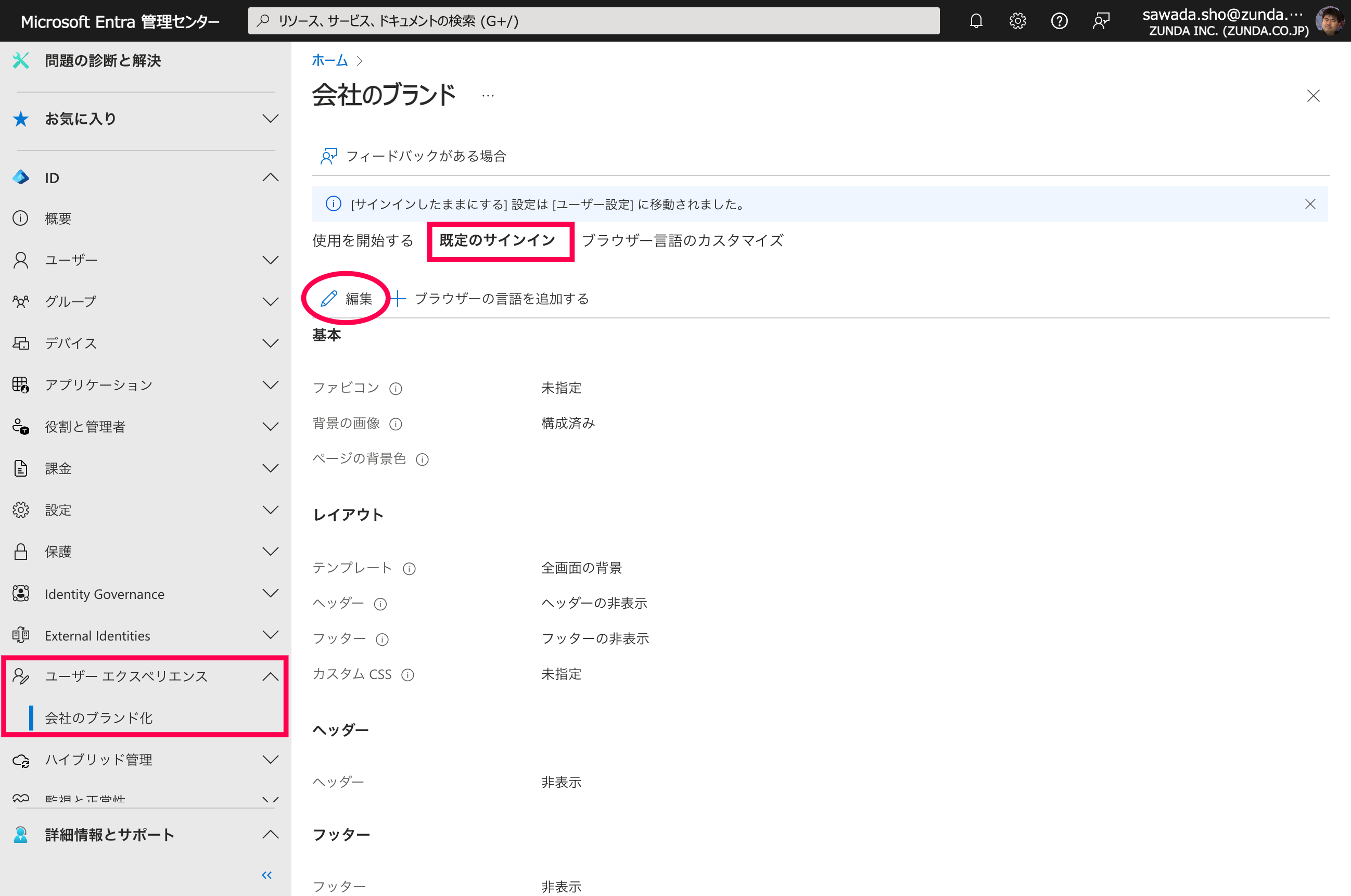1351x896 pixels.
Task: Click the 保護 lock icon
Action: tap(21, 552)
